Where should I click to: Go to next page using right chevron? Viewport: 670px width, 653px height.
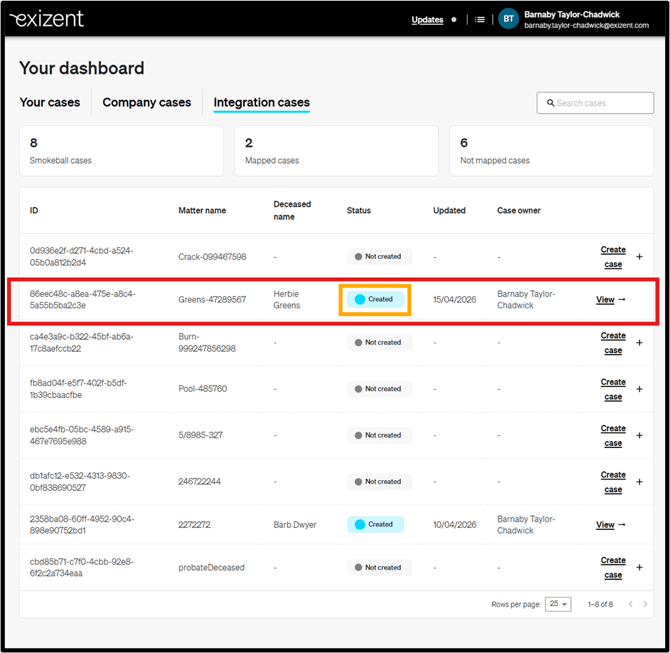coord(645,604)
